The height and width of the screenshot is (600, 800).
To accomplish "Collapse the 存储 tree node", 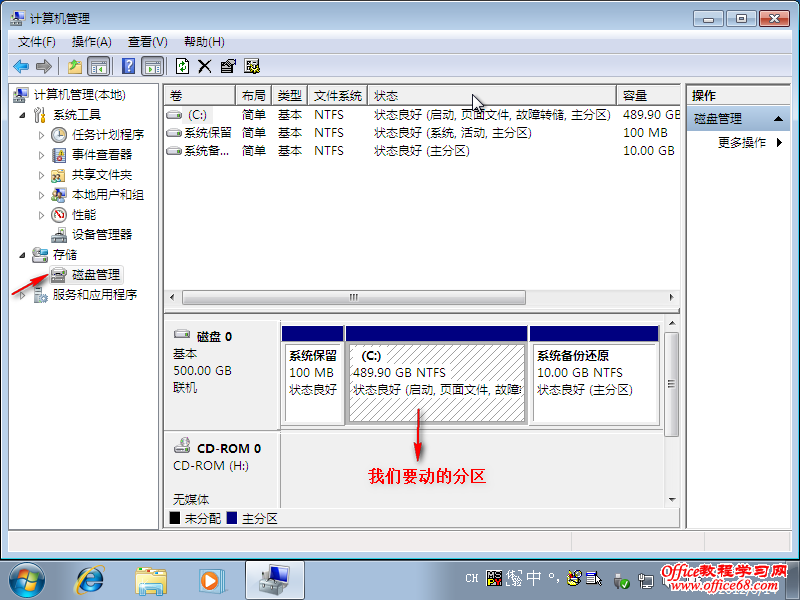I will click(23, 255).
